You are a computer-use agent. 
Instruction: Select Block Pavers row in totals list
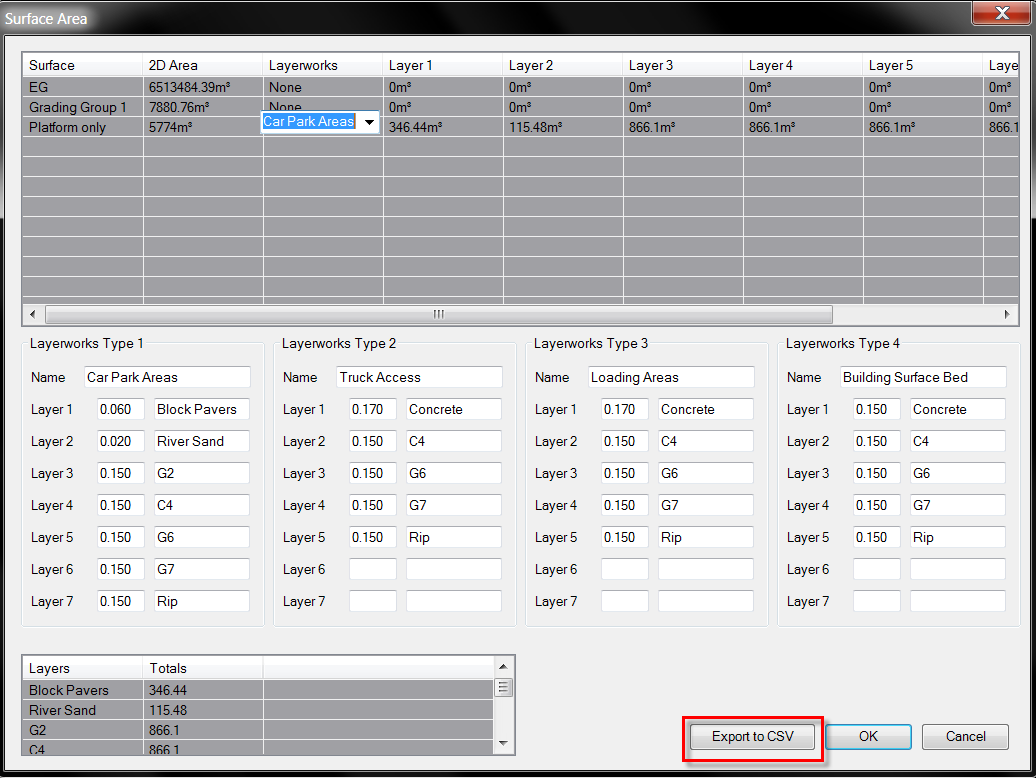pyautogui.click(x=258, y=690)
